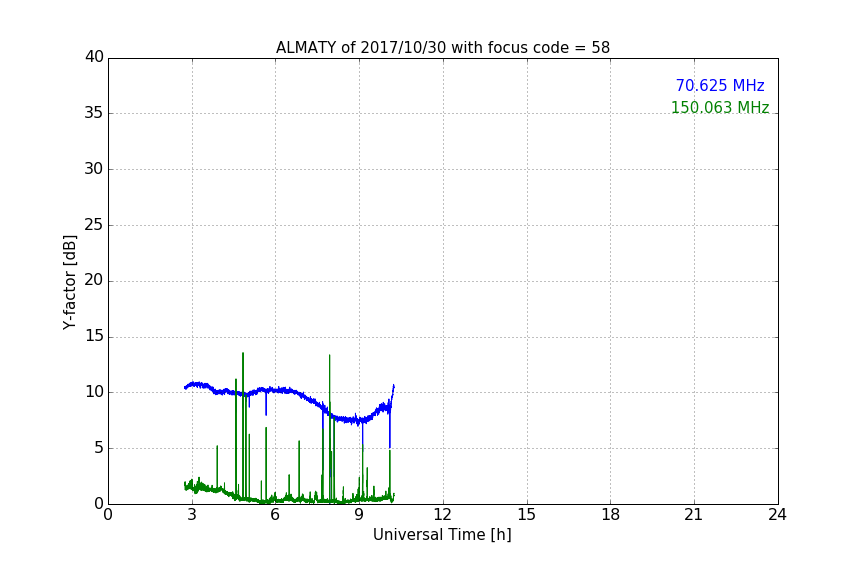Click the plot title 'ALMATY of 2017/10/30 with focus code = 58'
Viewport: 864px width, 576px height.
click(442, 47)
